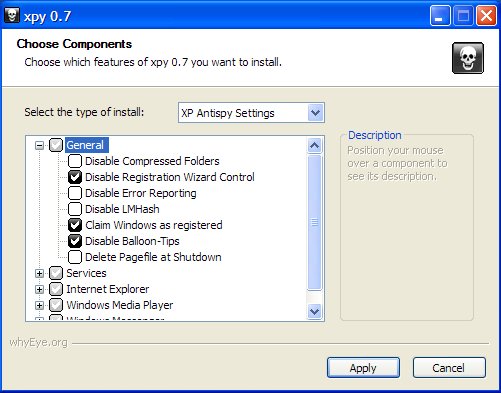The width and height of the screenshot is (501, 393).
Task: Expand the Services group
Action: click(39, 273)
